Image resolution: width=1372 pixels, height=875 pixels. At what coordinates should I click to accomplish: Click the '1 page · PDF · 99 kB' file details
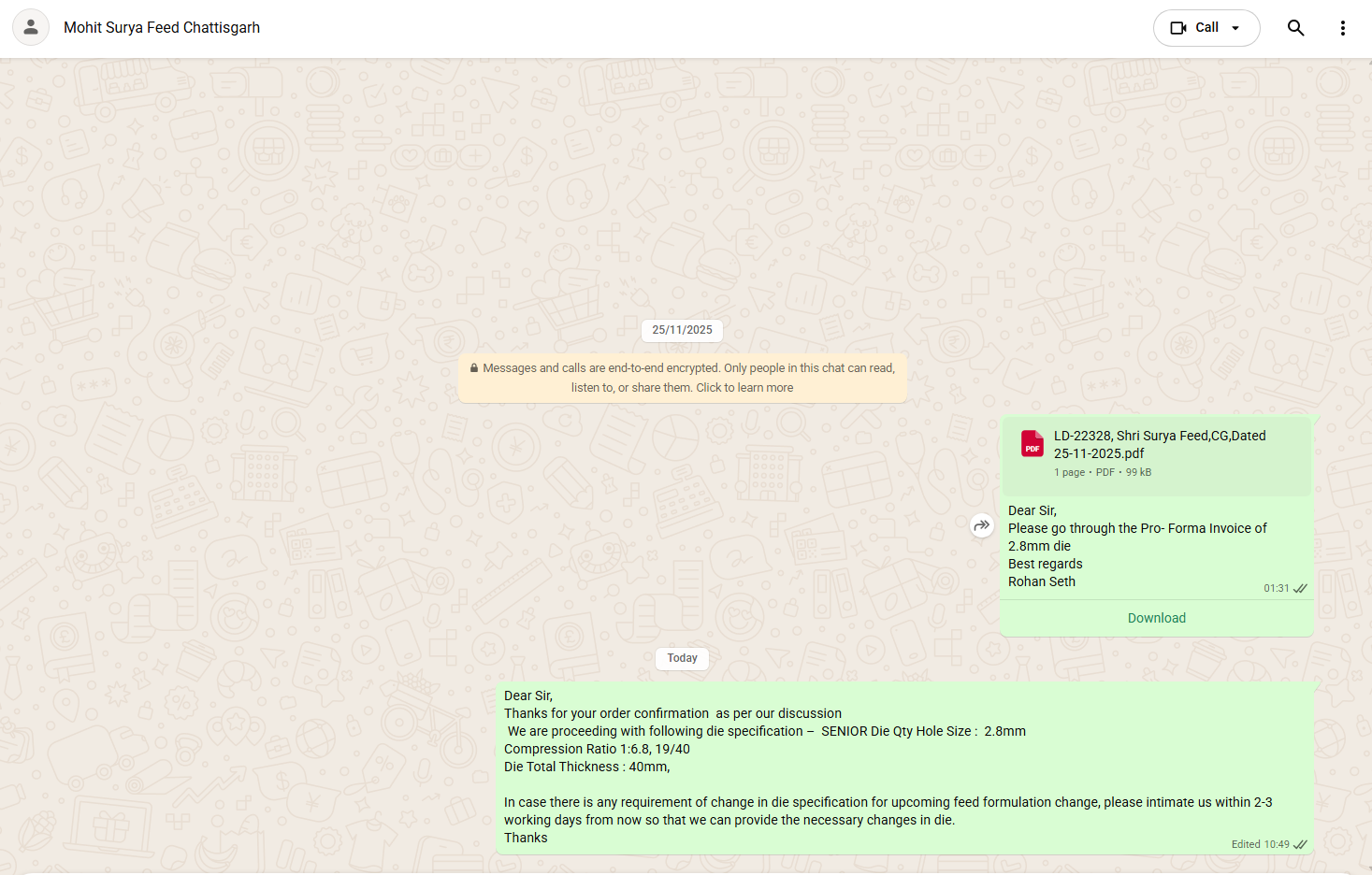click(1103, 472)
